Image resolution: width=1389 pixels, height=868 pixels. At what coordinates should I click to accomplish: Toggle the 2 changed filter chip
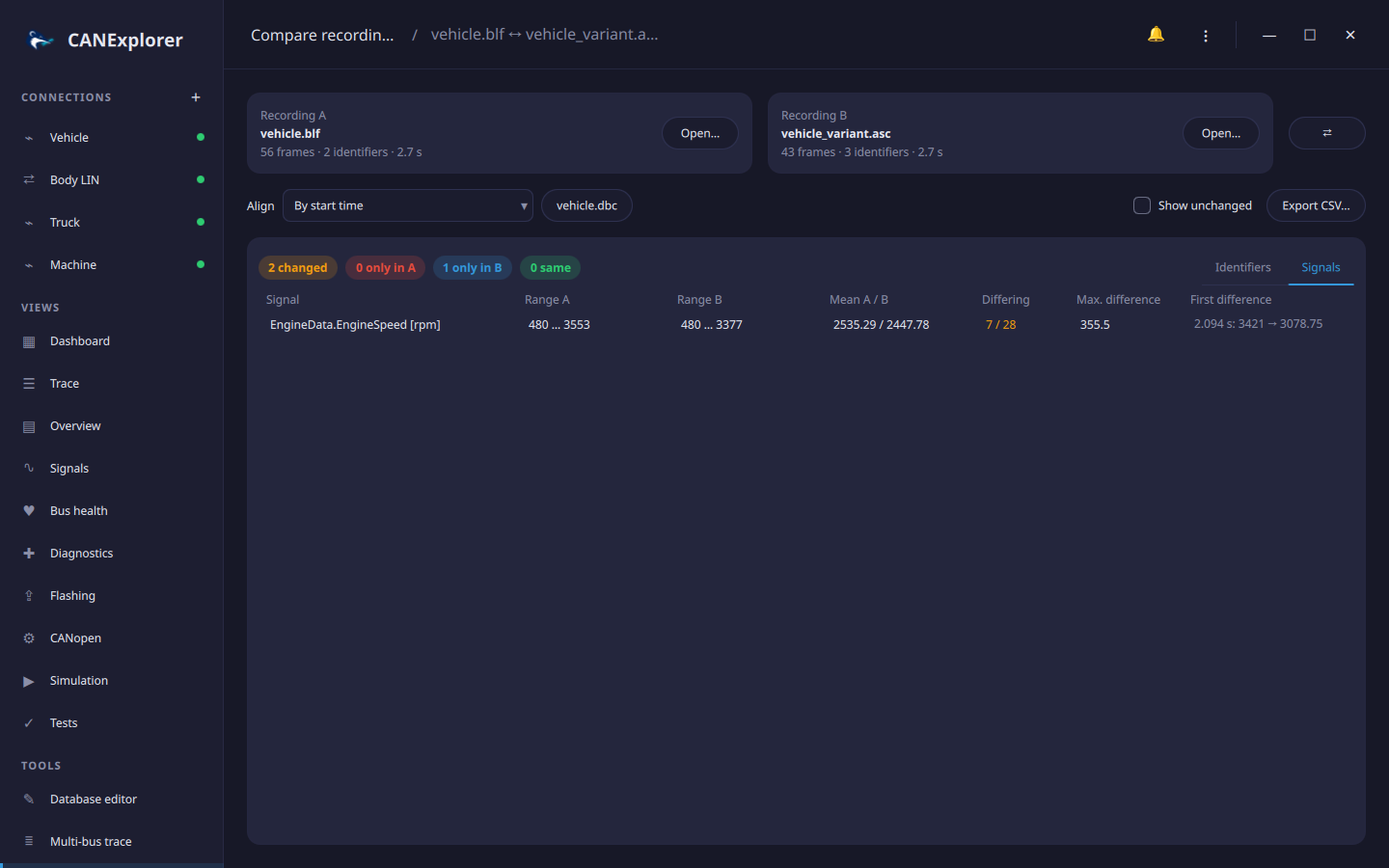pos(298,268)
